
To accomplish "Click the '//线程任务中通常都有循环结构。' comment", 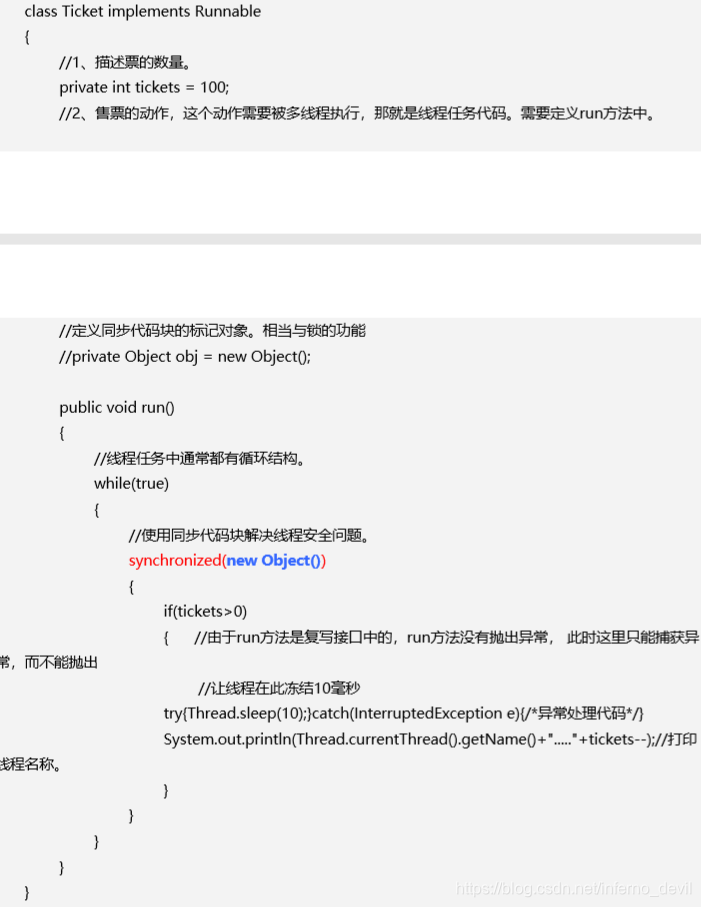I will (200, 459).
